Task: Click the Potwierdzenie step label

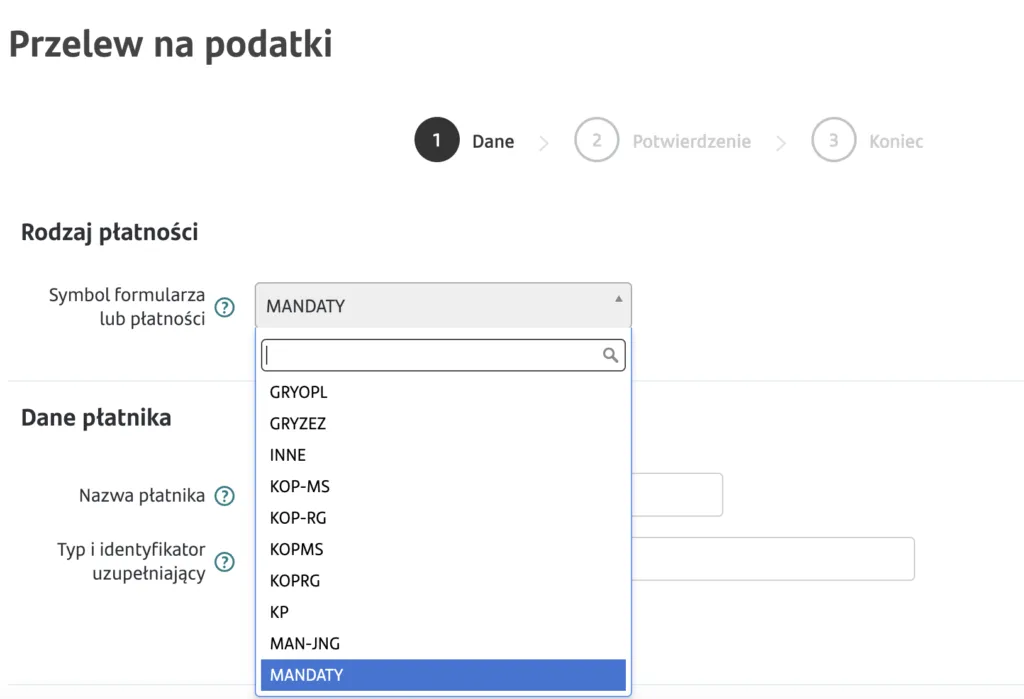Action: point(691,141)
